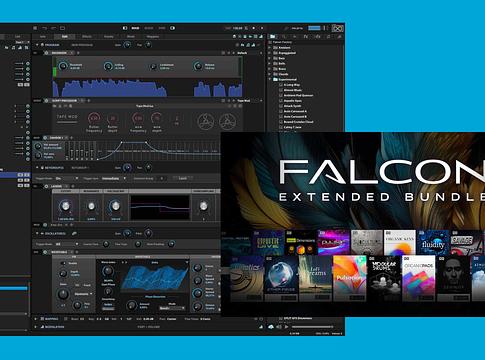Image resolution: width=485 pixels, height=360 pixels.
Task: Toggle the metronome icon beside the tempo
Action: pos(246,28)
